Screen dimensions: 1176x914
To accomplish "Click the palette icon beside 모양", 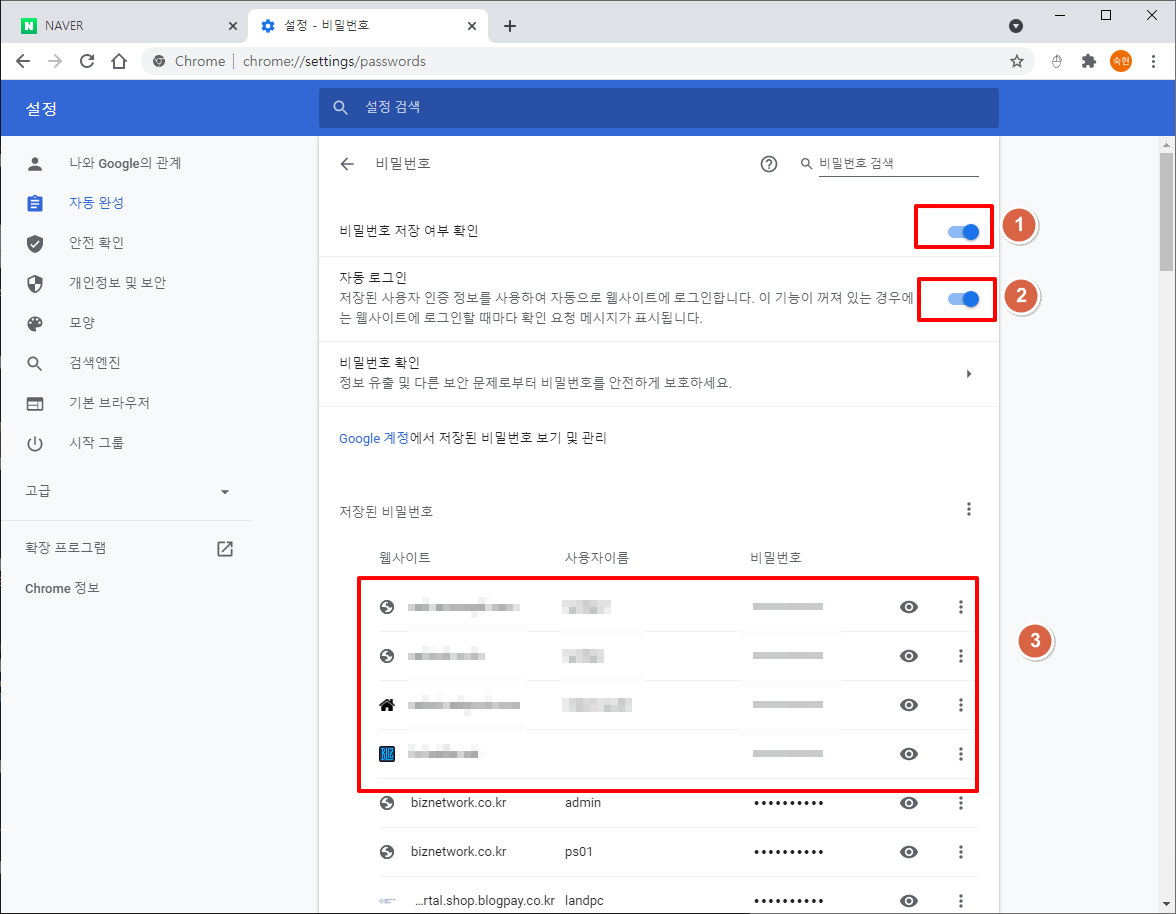I will (35, 324).
